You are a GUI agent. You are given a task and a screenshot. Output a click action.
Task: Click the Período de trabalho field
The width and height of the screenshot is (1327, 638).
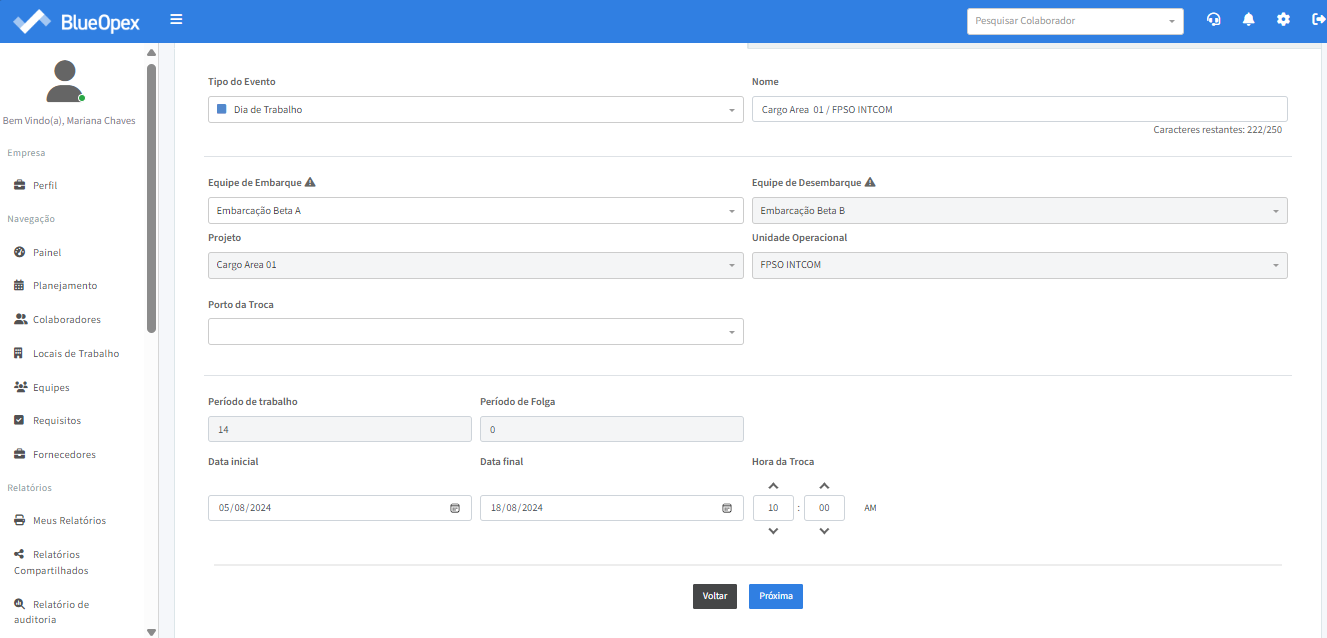click(x=340, y=429)
